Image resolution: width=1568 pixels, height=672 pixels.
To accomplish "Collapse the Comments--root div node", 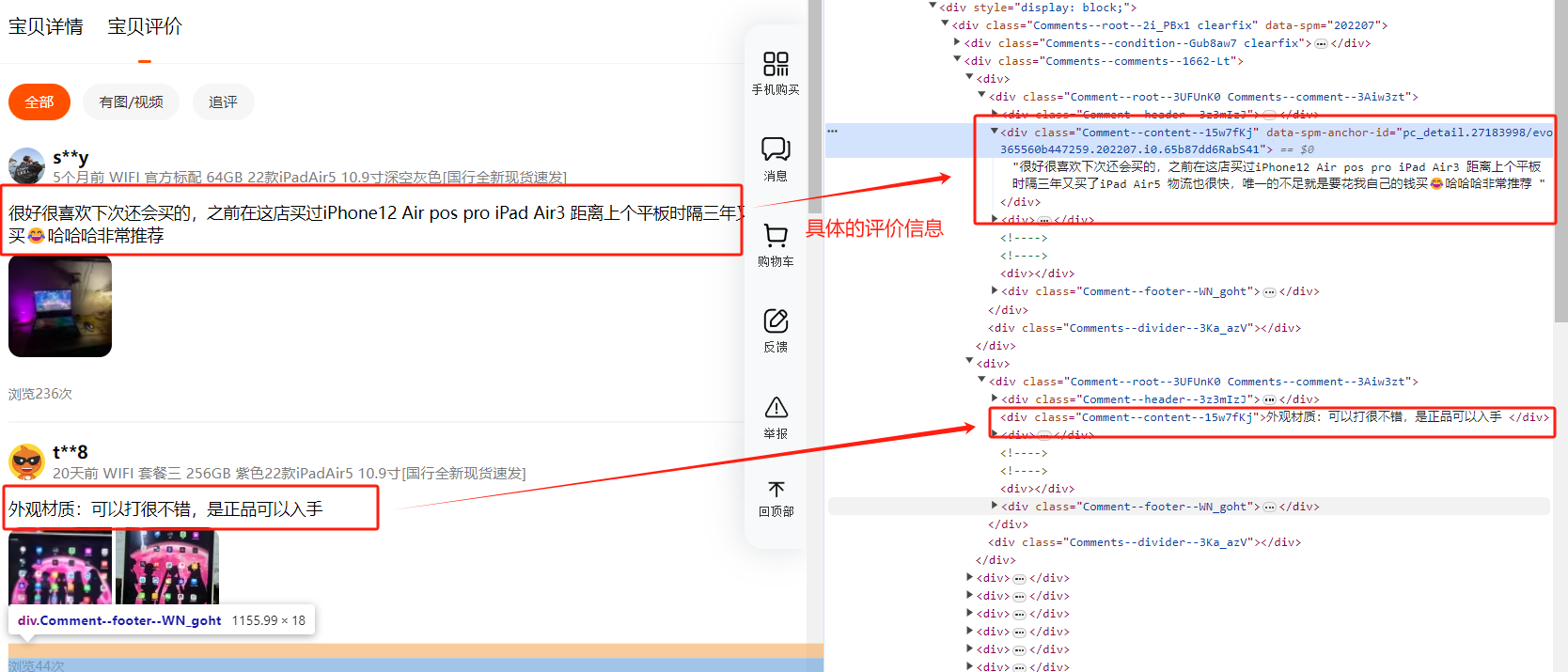I will coord(945,24).
